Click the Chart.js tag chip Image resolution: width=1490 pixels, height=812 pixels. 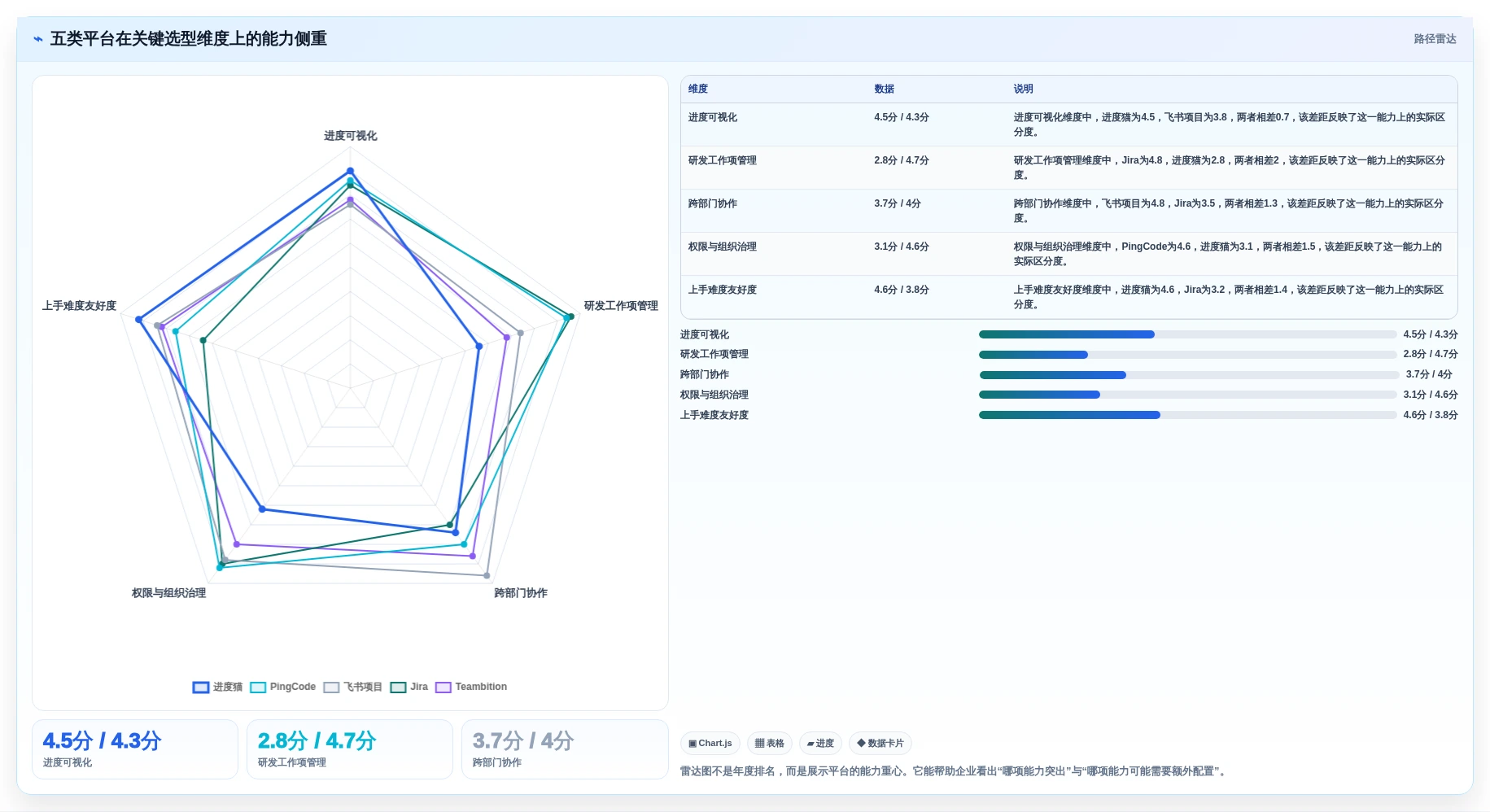tap(710, 743)
